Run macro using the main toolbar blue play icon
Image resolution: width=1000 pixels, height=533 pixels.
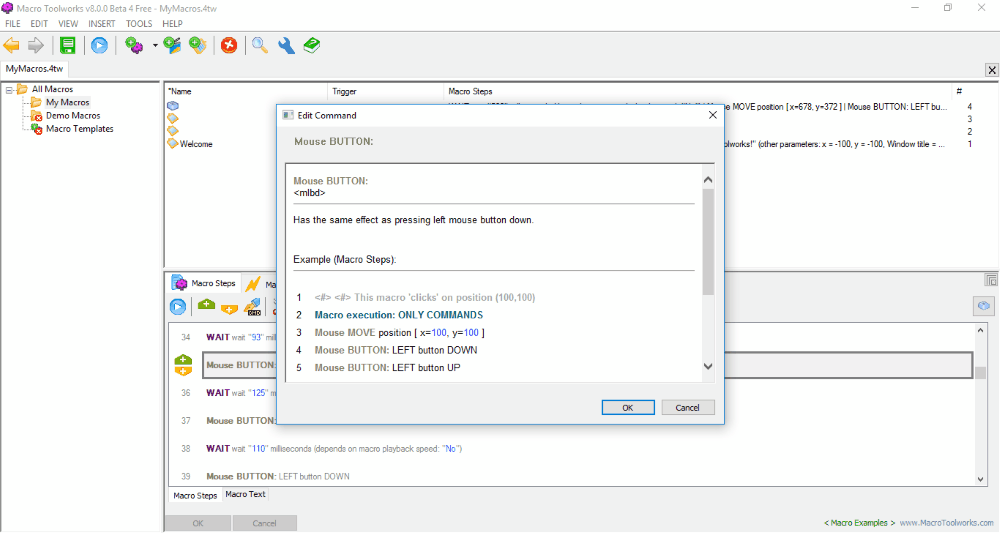point(99,45)
